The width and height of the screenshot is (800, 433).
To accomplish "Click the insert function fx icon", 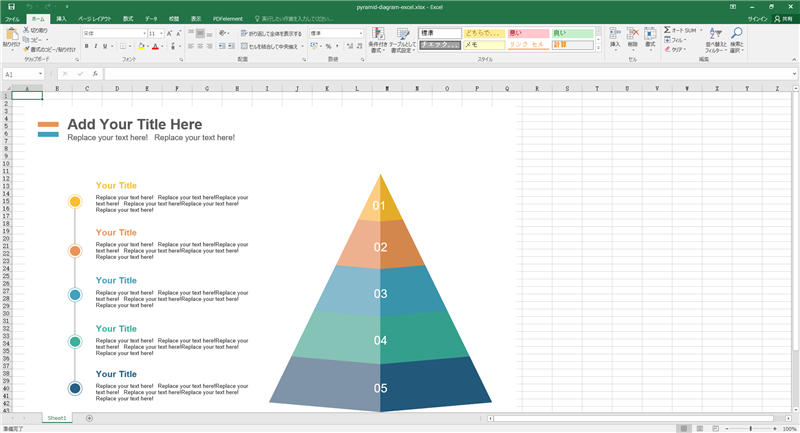I will click(x=95, y=73).
